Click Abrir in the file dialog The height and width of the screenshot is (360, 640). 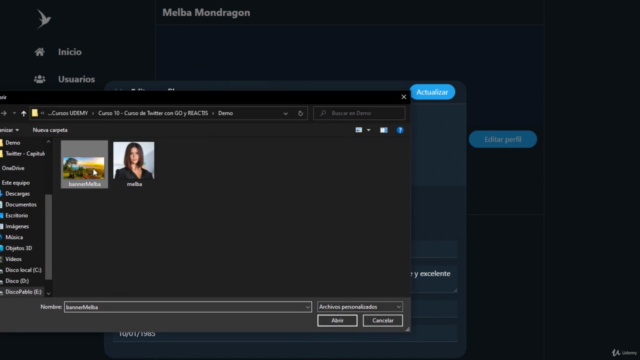click(x=337, y=320)
